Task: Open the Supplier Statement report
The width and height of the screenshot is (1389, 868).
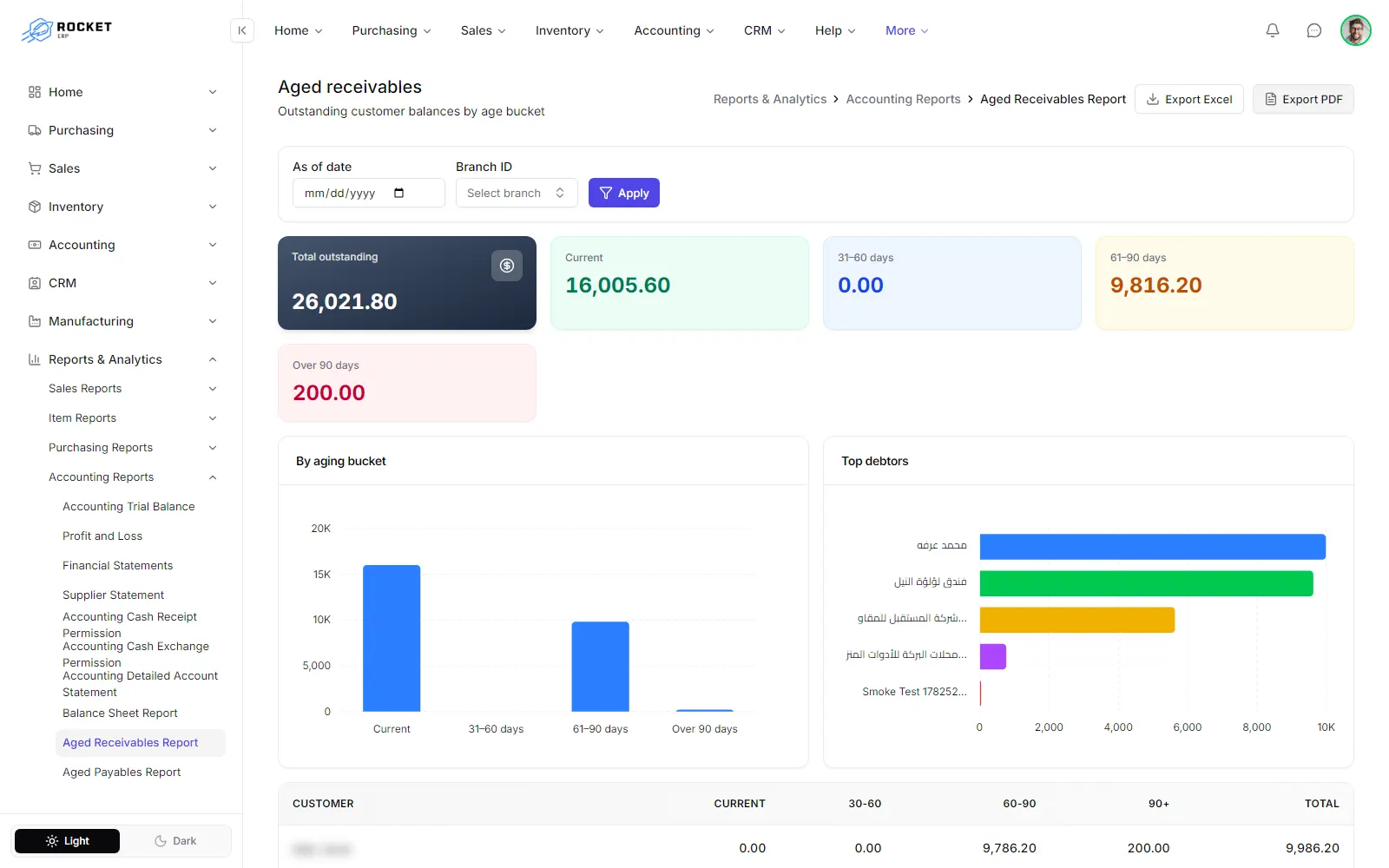Action: coord(113,595)
